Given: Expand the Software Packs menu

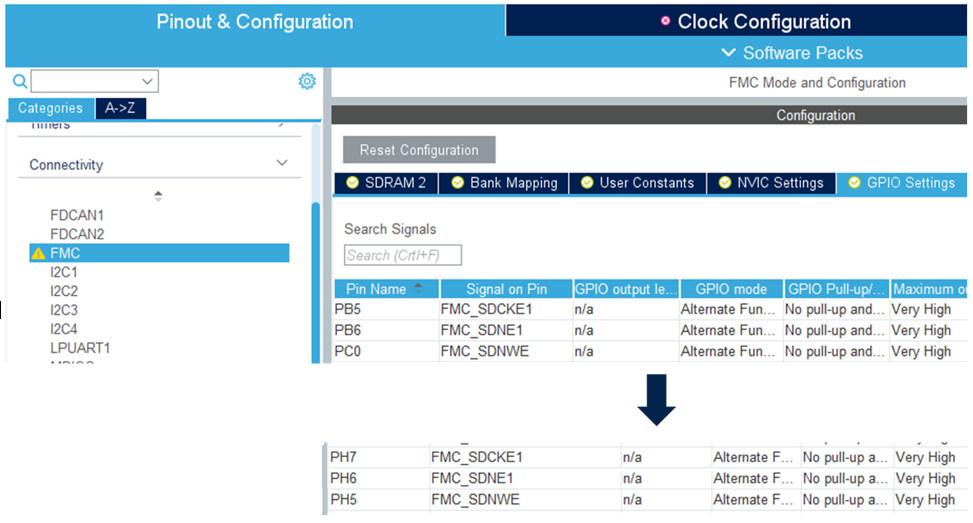Looking at the screenshot, I should point(792,53).
